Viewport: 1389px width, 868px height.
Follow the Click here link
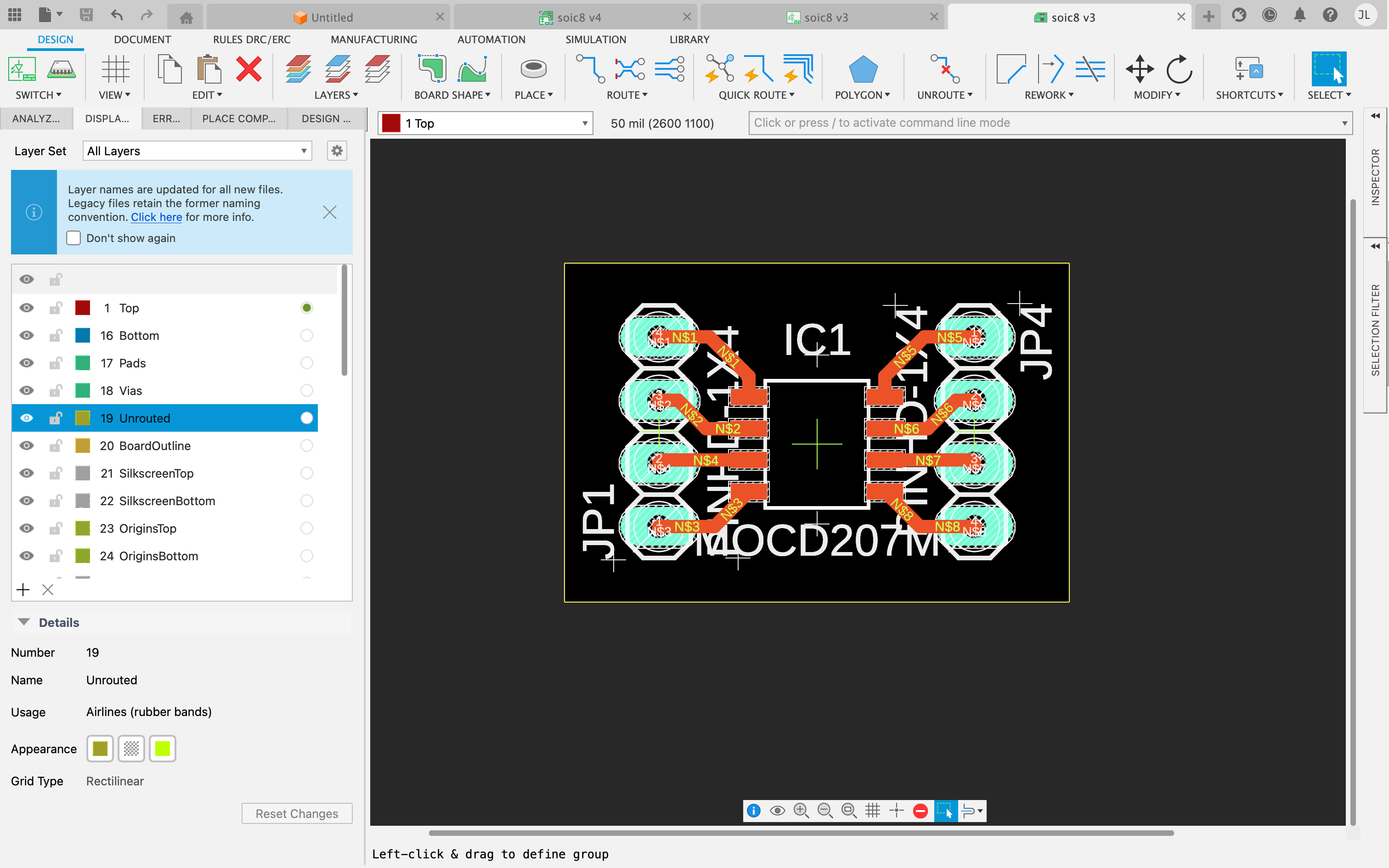tap(156, 217)
